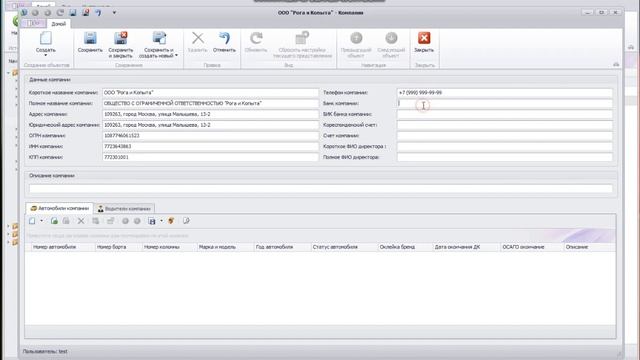
Task: Switch to Автомобили компании tab
Action: (x=60, y=208)
